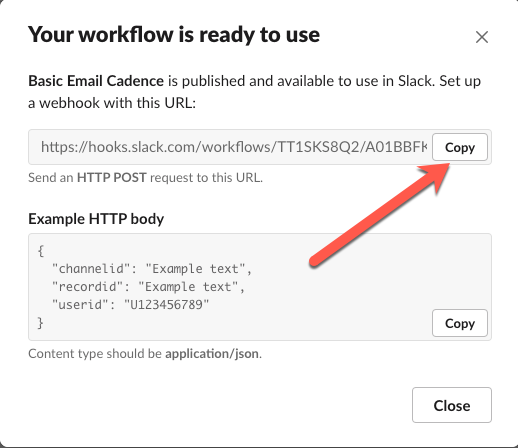This screenshot has width=518, height=448.
Task: Copy the example HTTP body
Action: point(460,323)
